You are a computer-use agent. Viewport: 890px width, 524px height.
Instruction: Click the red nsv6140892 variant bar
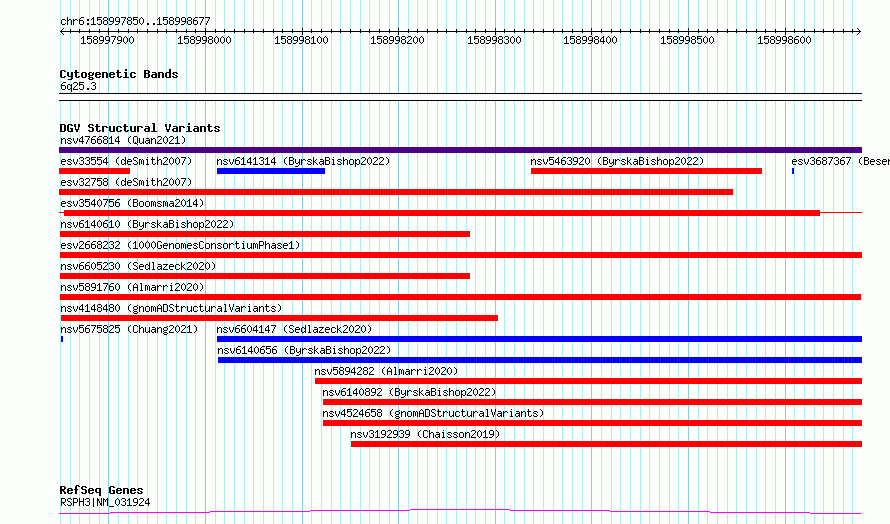(593, 402)
